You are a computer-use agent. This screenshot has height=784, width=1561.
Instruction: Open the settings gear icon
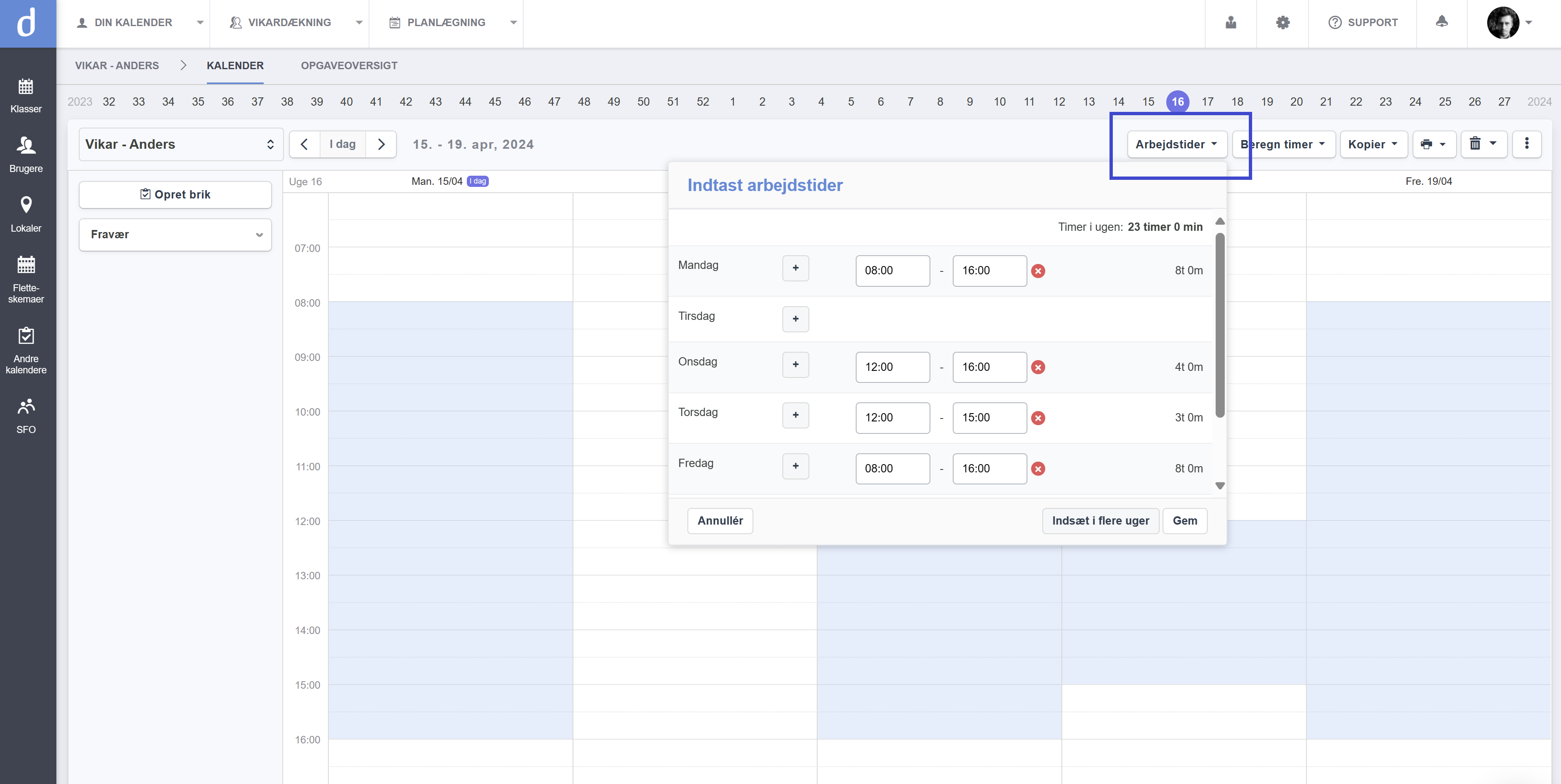(1282, 22)
